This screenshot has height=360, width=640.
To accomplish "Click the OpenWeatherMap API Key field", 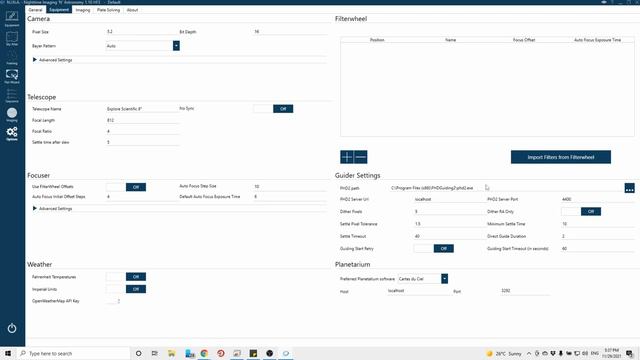I will (x=113, y=301).
